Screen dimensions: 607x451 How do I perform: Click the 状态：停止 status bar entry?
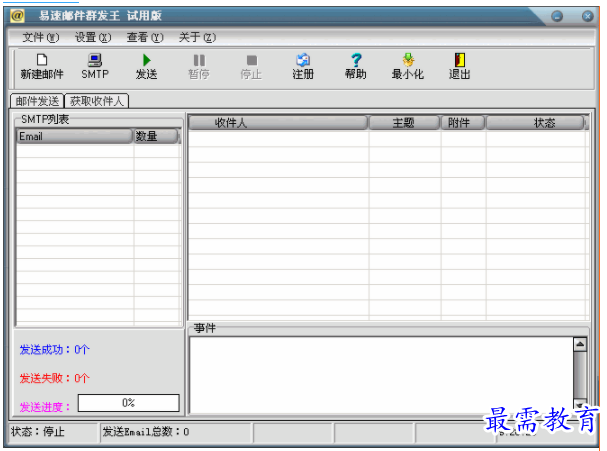coord(53,432)
